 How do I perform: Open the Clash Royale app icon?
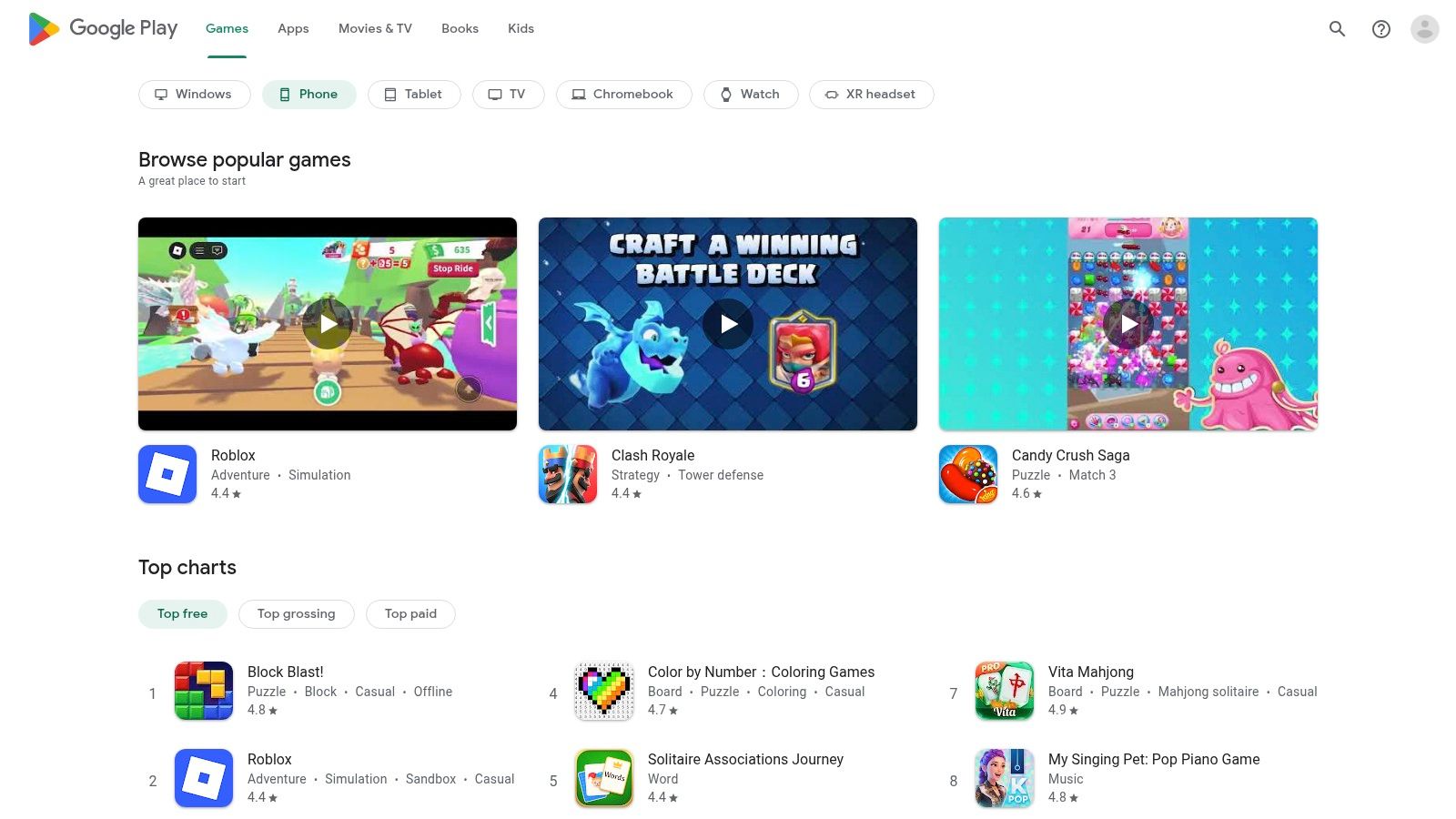(x=568, y=474)
